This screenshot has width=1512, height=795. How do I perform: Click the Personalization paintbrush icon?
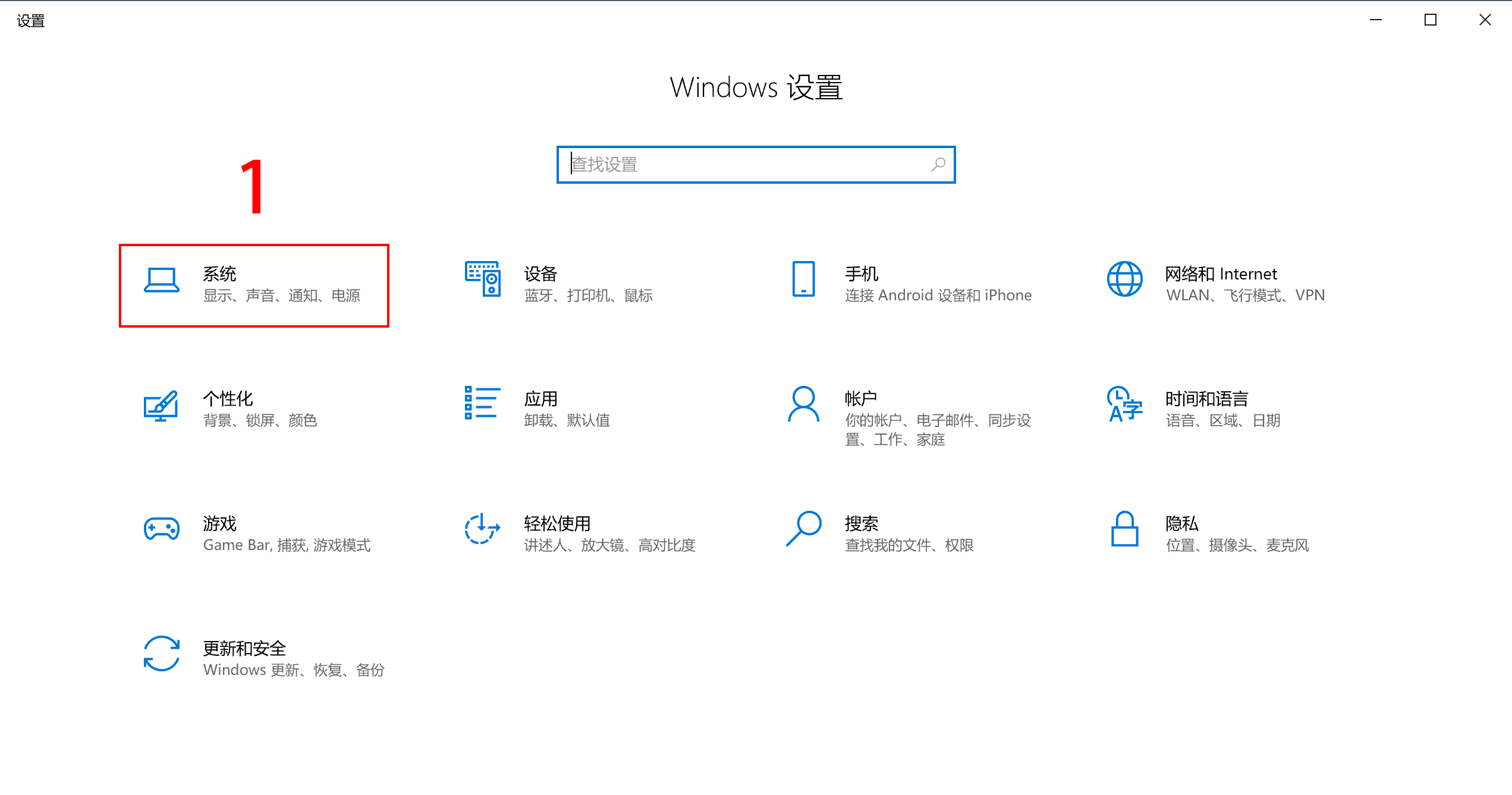161,406
